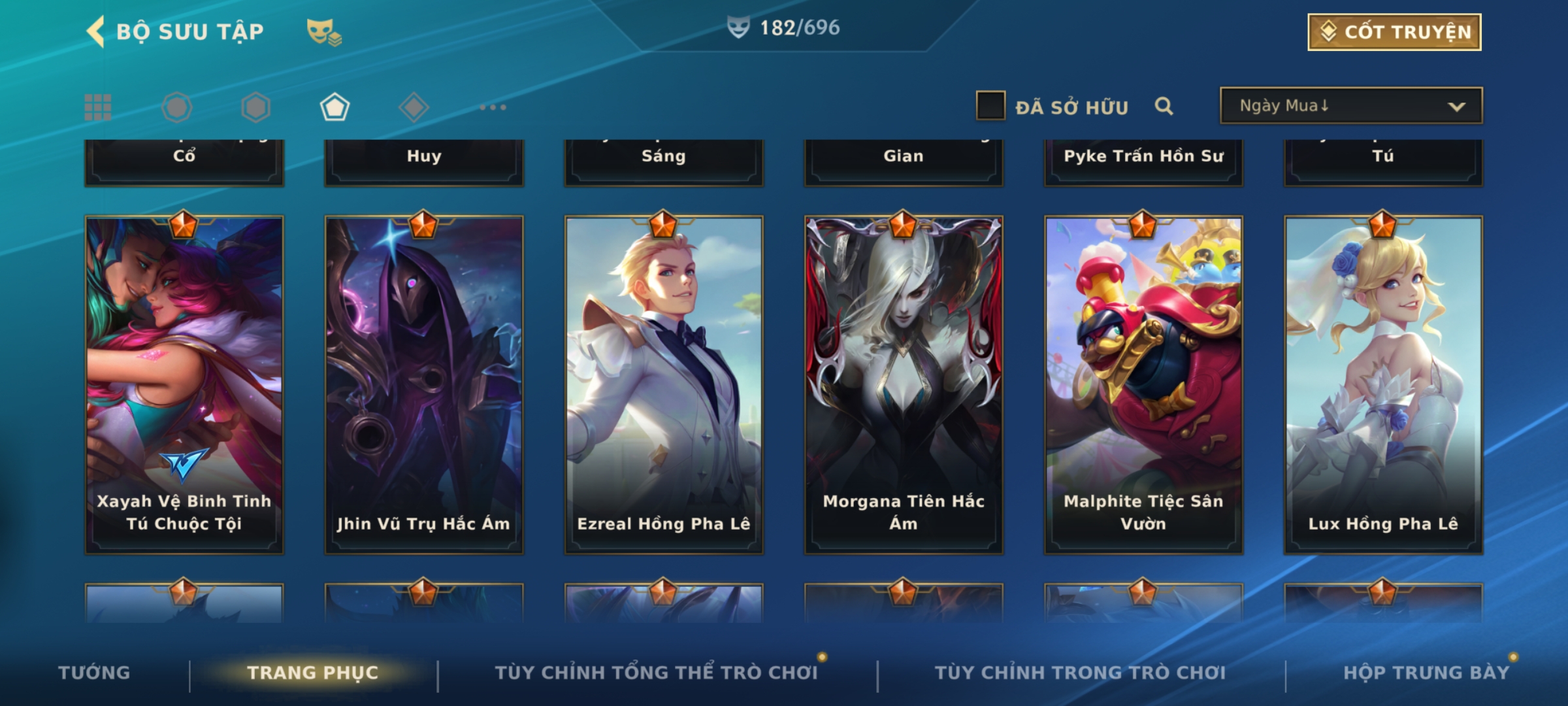This screenshot has width=1568, height=706.
Task: Select the all-skins grid filter icon
Action: click(x=98, y=107)
